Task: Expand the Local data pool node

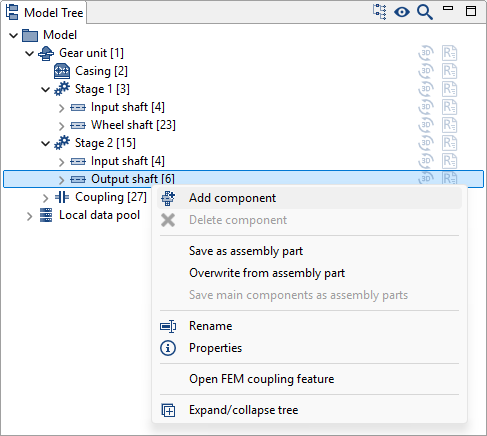Action: click(30, 216)
